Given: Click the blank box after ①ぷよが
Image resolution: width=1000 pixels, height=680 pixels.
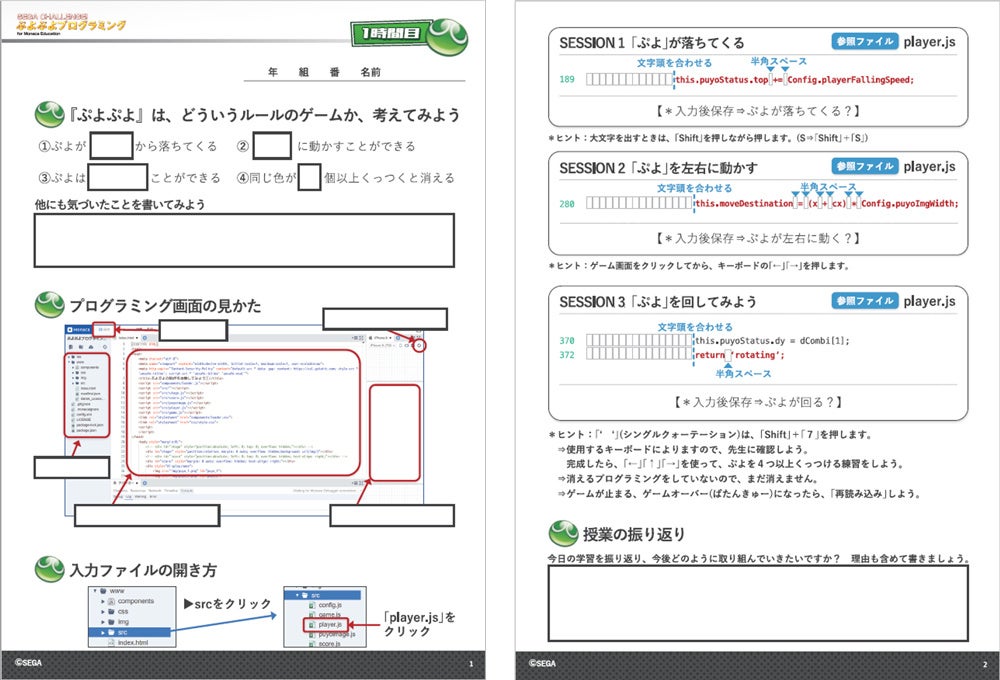Looking at the screenshot, I should point(111,145).
